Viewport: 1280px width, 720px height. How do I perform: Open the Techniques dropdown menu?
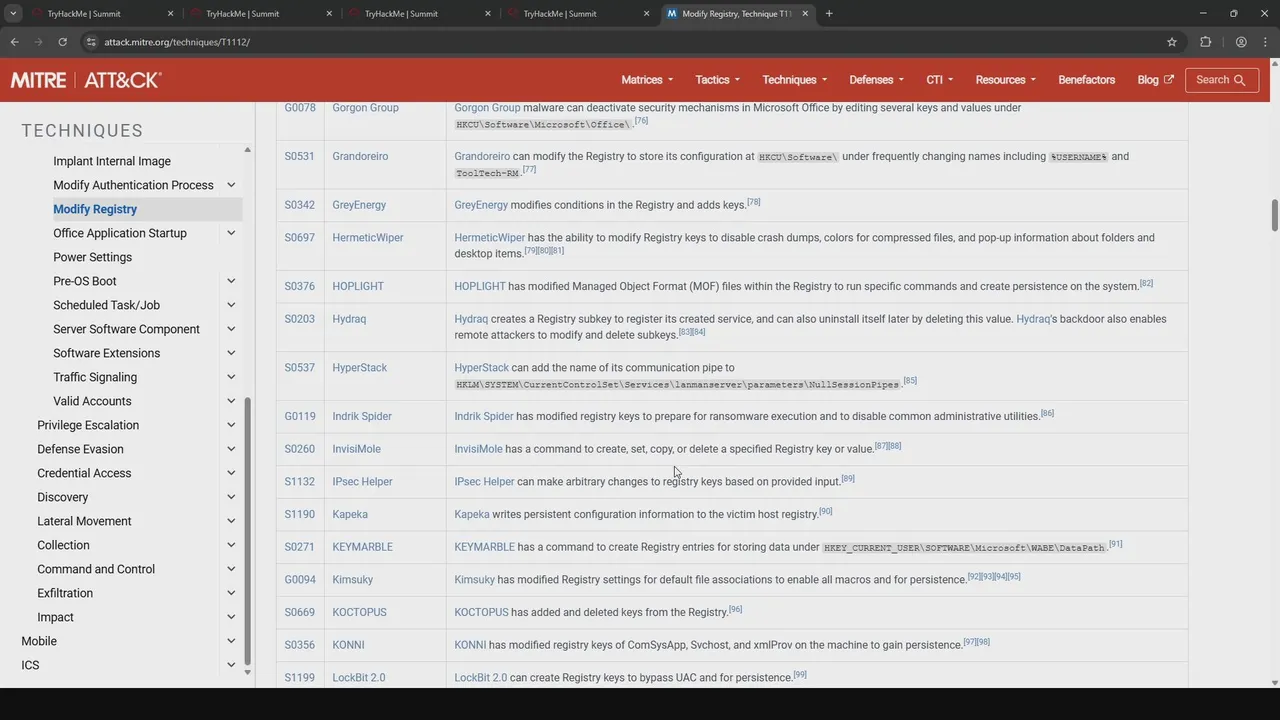pyautogui.click(x=794, y=80)
